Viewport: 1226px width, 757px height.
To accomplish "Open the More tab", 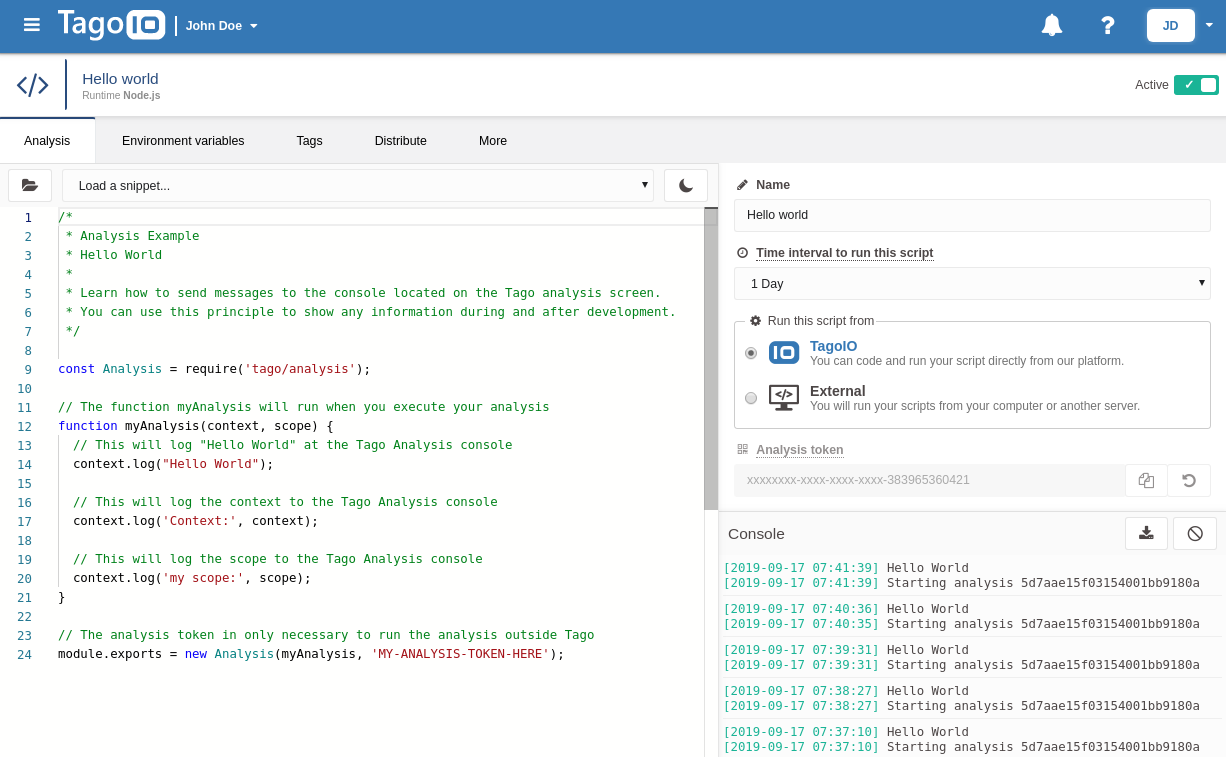I will tap(493, 141).
